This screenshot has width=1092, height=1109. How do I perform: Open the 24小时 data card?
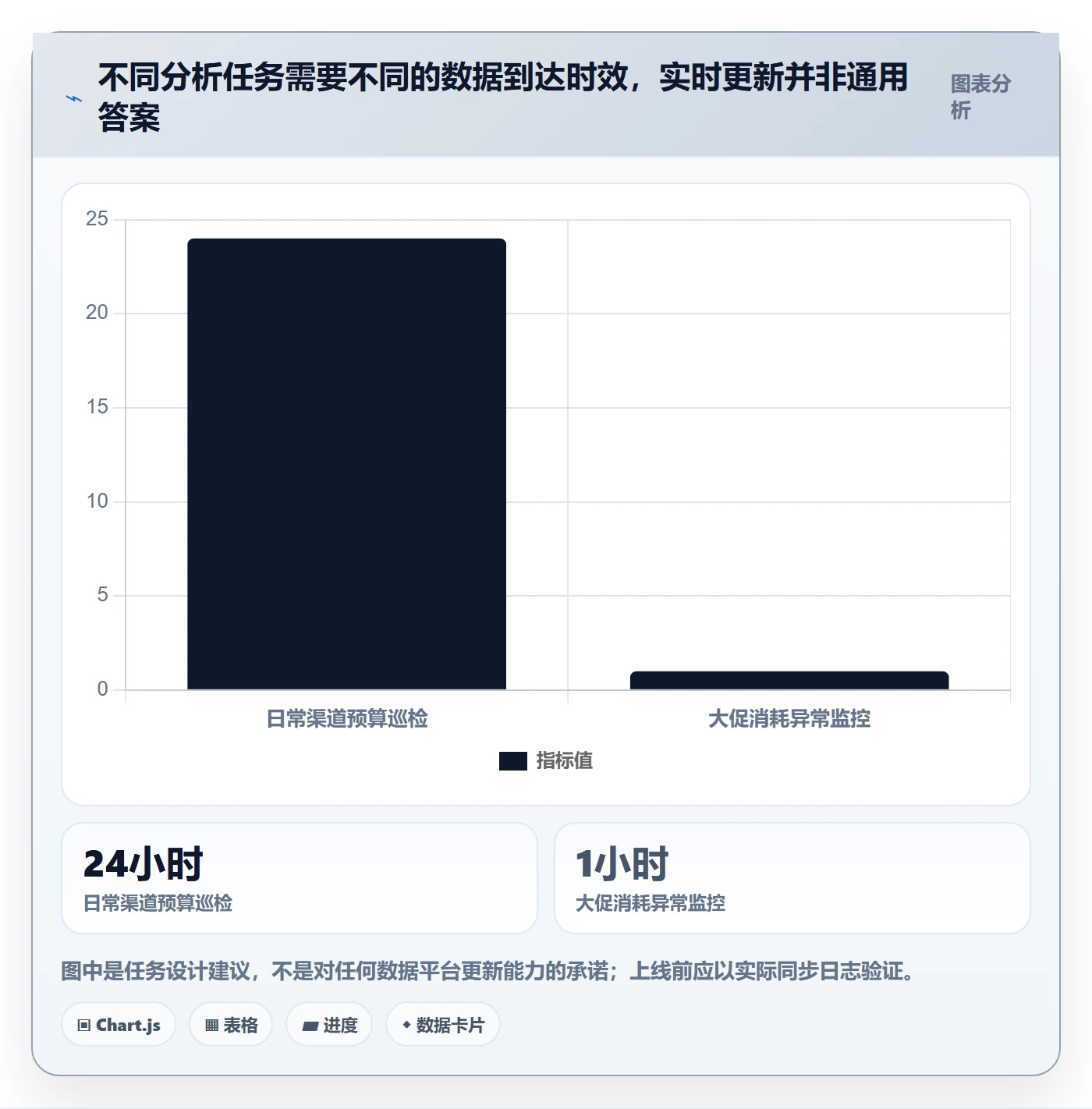pos(300,878)
